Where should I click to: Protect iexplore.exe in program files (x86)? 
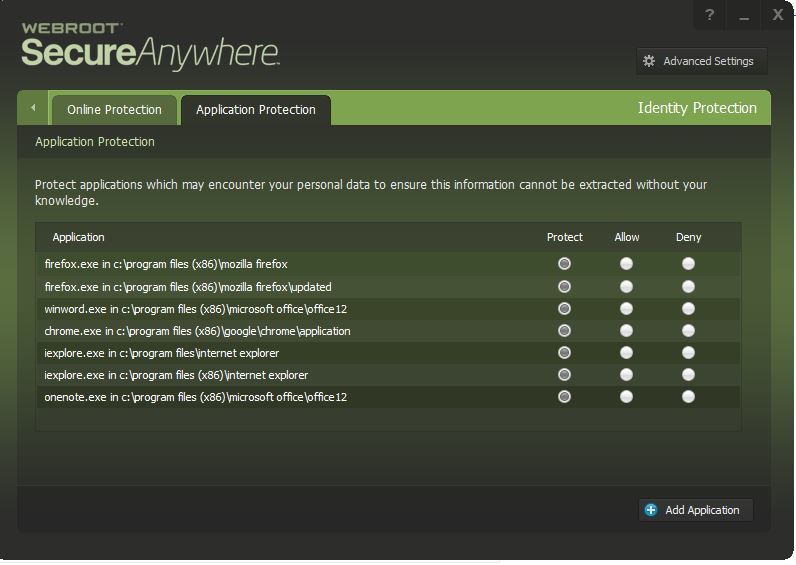565,375
